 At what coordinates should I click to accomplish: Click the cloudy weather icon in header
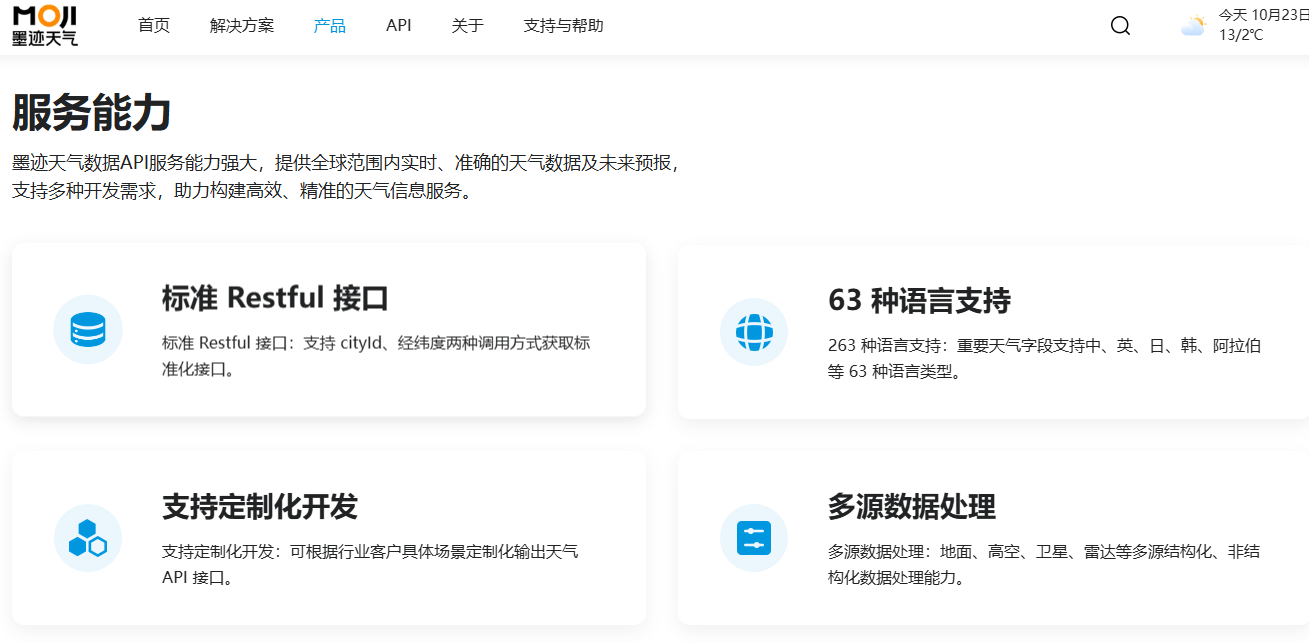pyautogui.click(x=1192, y=26)
